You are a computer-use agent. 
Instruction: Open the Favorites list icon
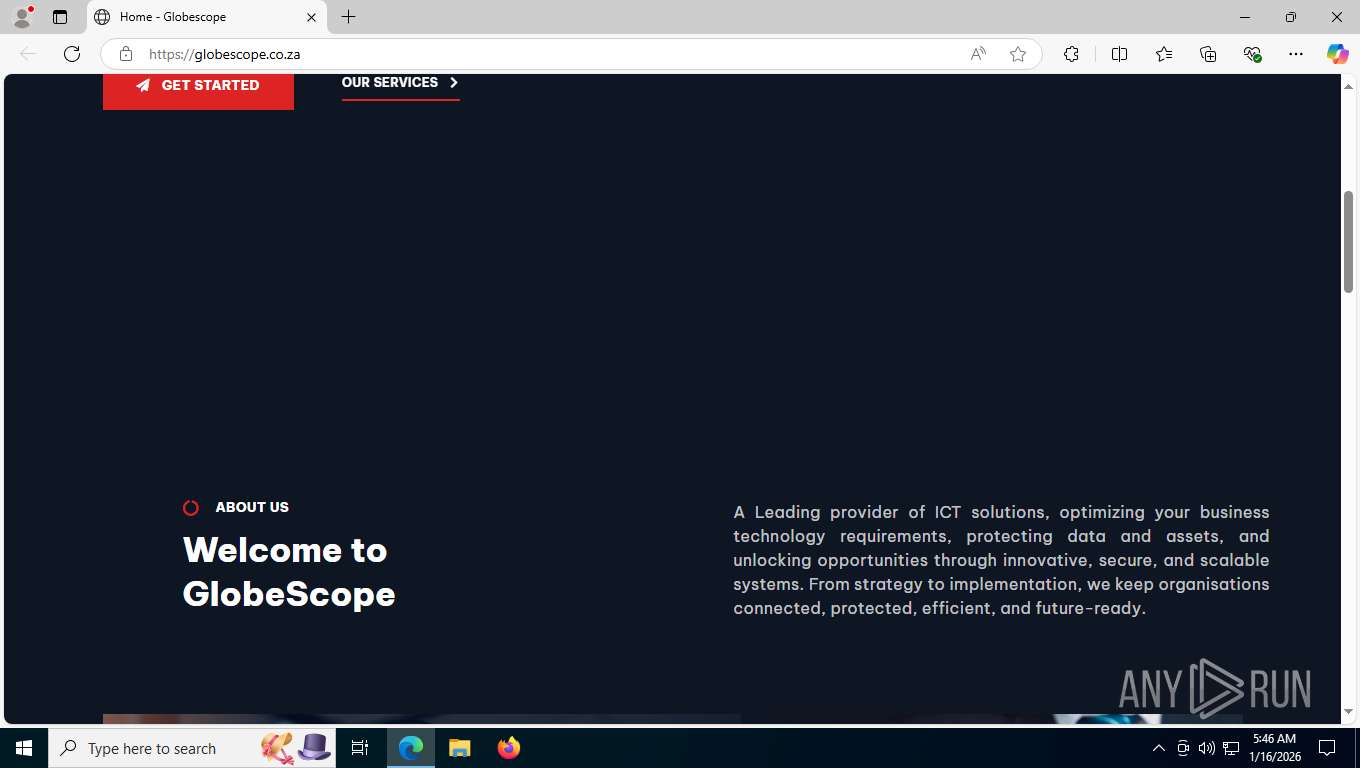pyautogui.click(x=1164, y=54)
